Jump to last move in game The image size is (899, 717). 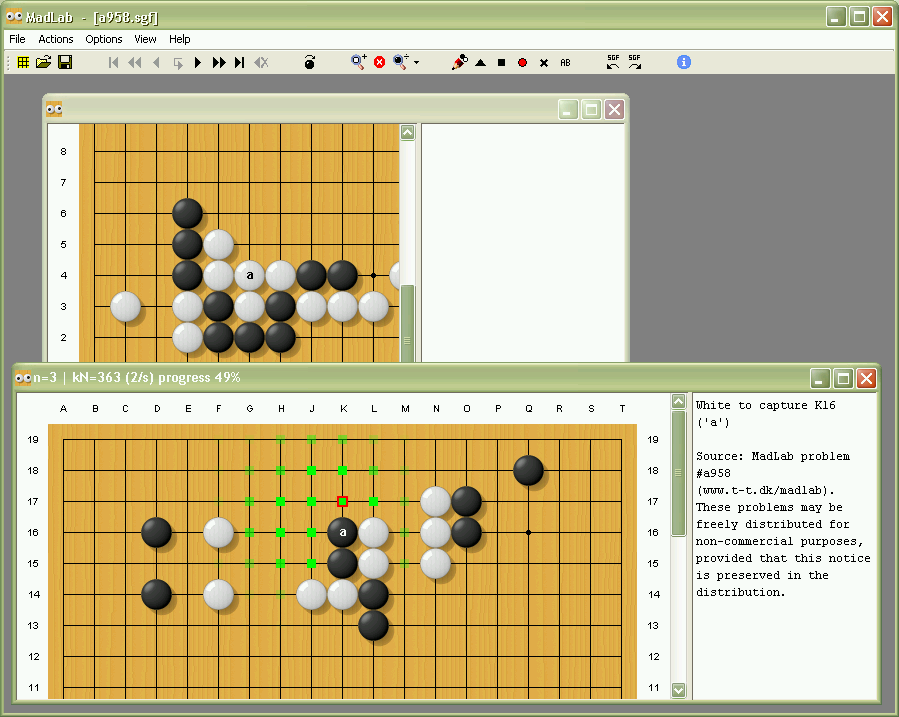(x=240, y=62)
